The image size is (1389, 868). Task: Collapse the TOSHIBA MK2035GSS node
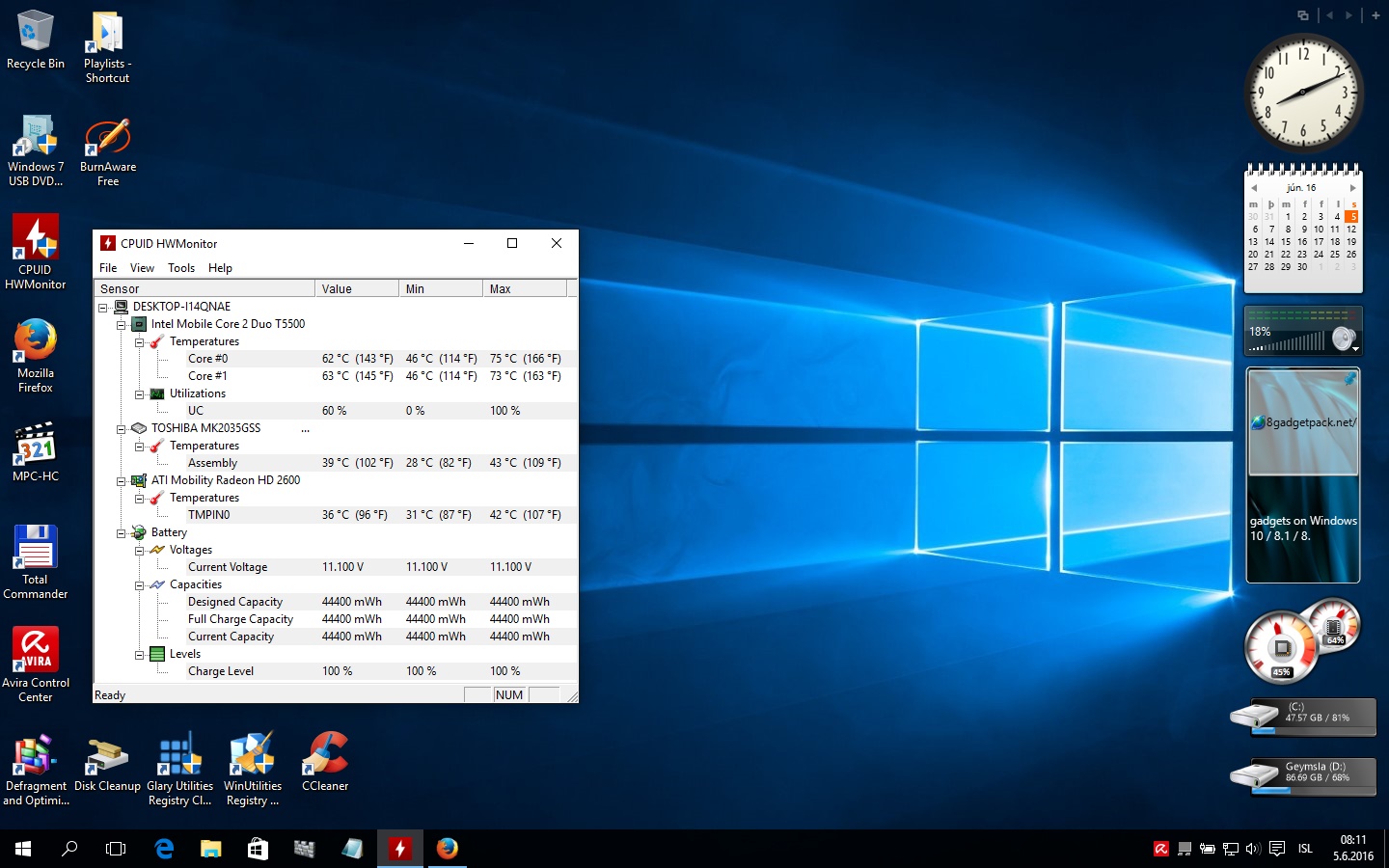pos(121,429)
